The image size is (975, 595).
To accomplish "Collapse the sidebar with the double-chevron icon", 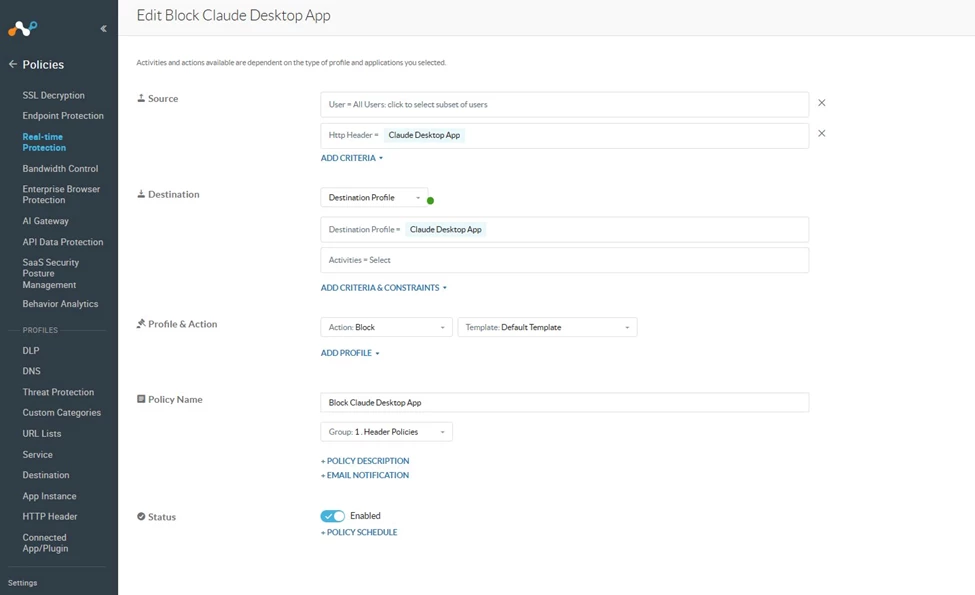I will [x=103, y=29].
